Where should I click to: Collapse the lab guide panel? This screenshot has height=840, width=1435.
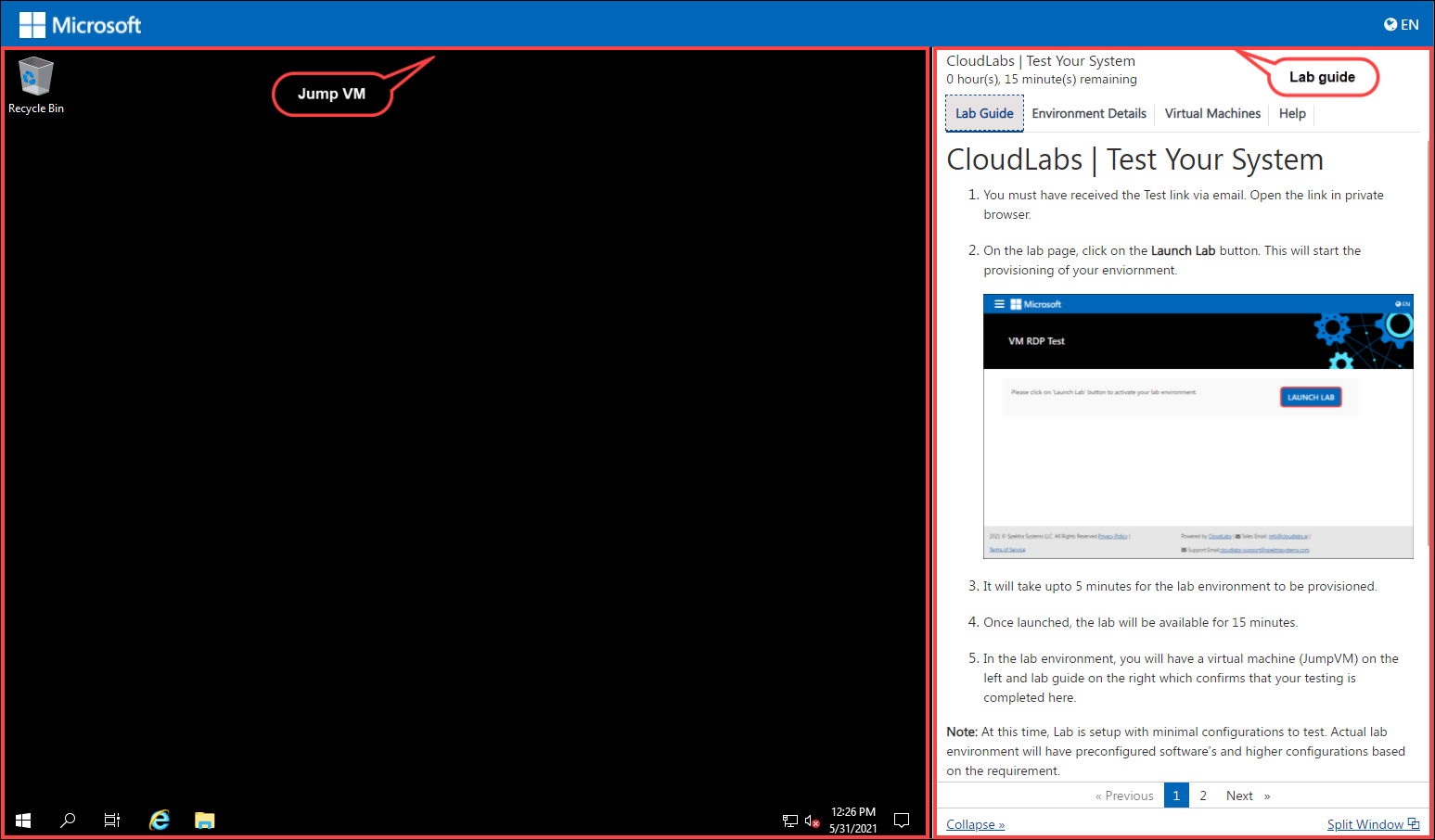pyautogui.click(x=975, y=824)
